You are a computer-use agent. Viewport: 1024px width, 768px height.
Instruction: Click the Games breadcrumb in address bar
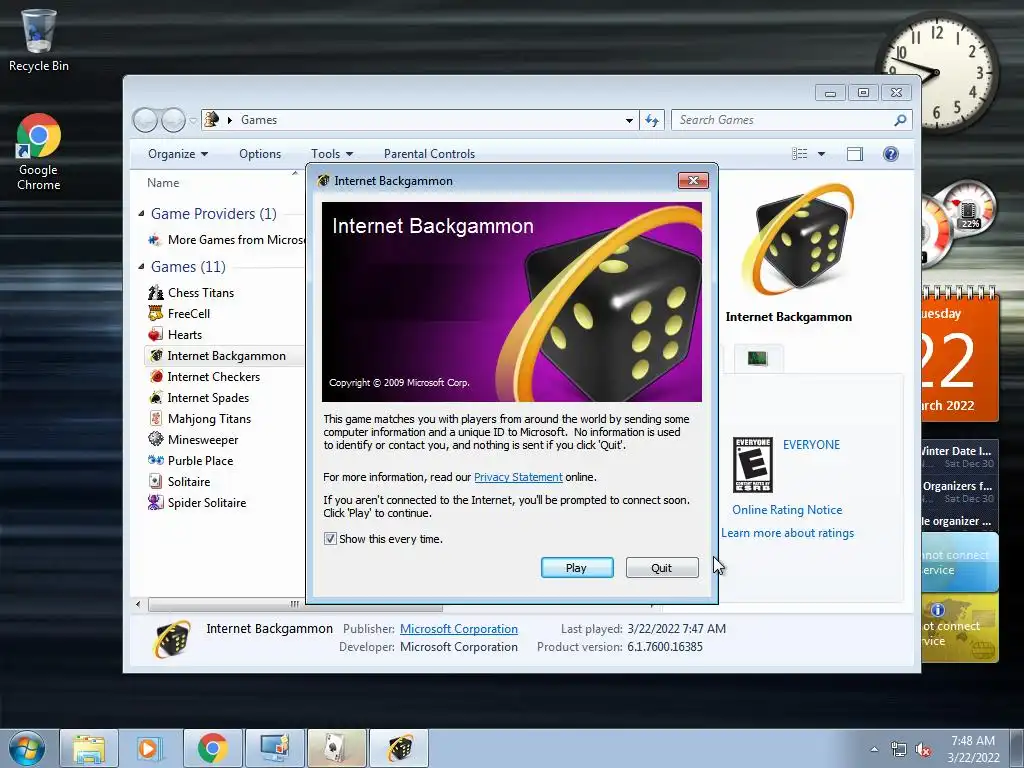point(259,120)
